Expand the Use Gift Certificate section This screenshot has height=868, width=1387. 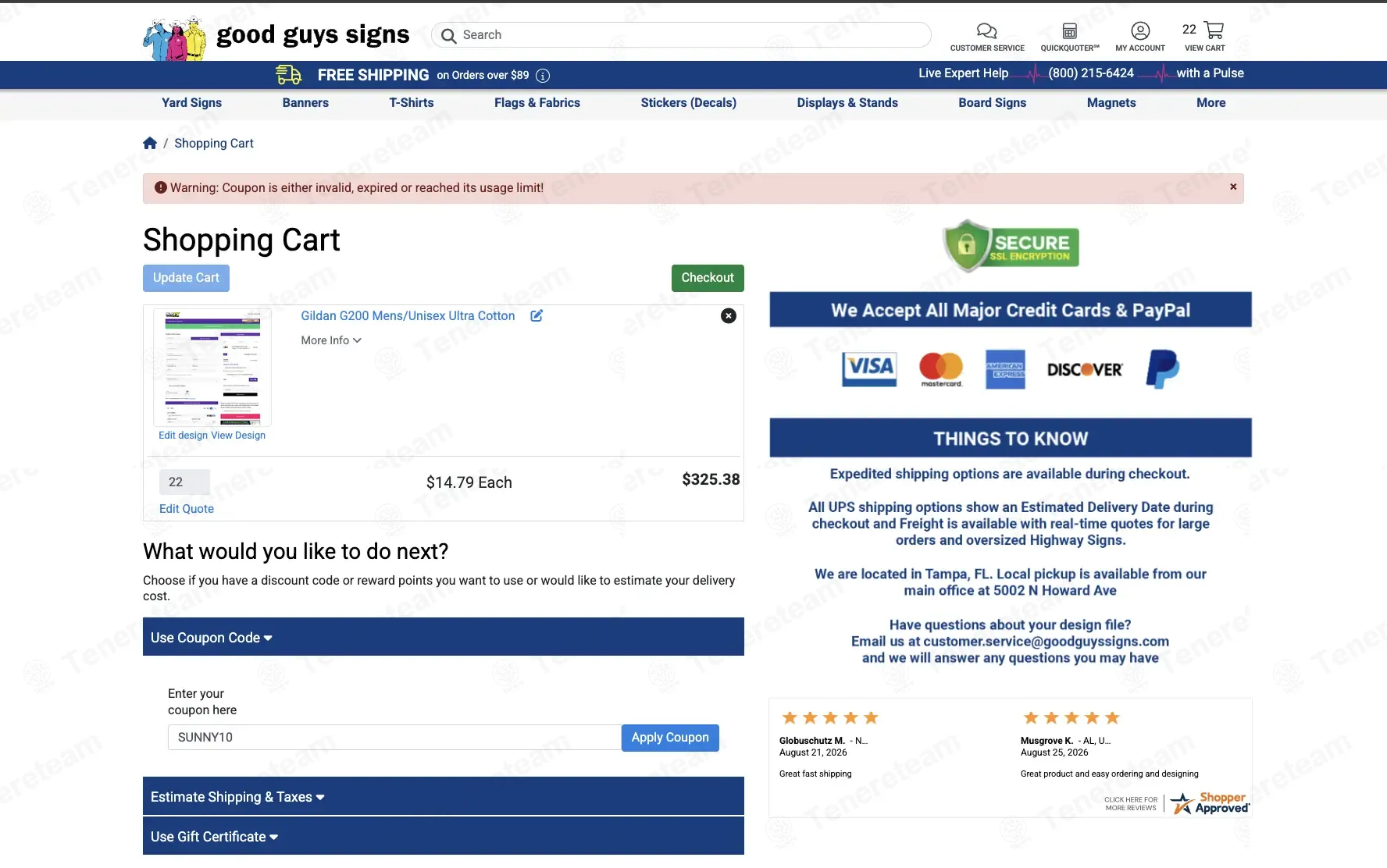[x=444, y=836]
